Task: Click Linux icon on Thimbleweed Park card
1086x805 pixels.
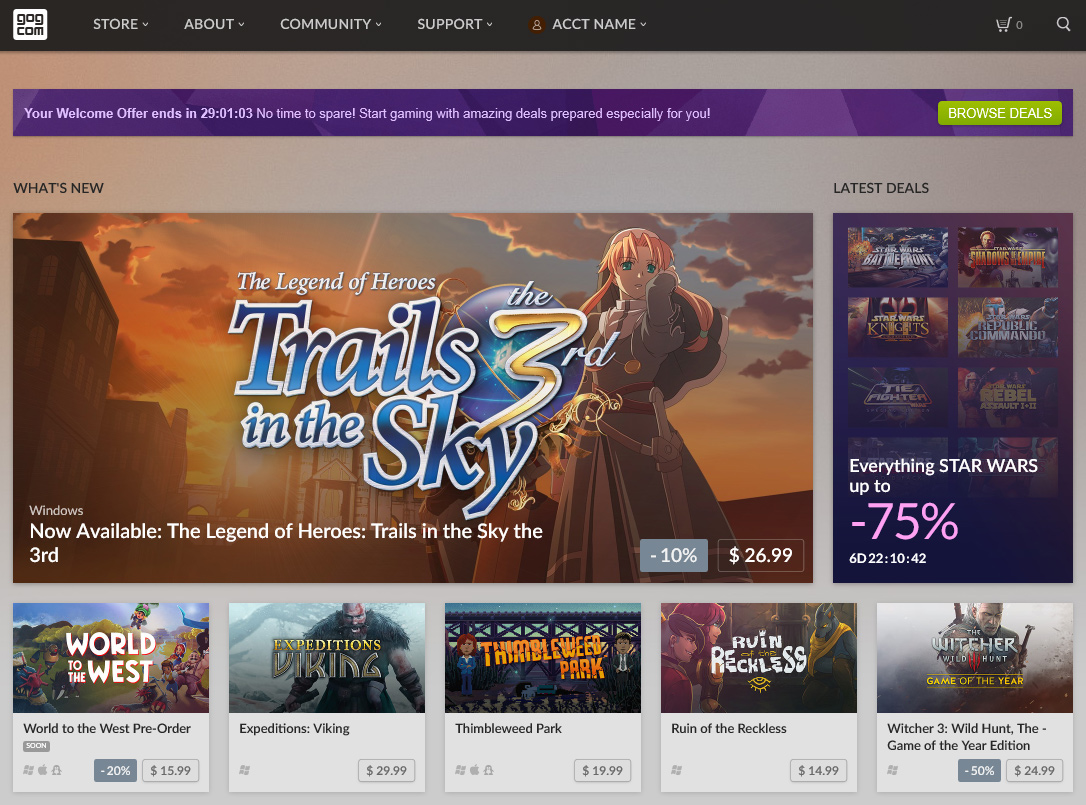Action: click(489, 770)
